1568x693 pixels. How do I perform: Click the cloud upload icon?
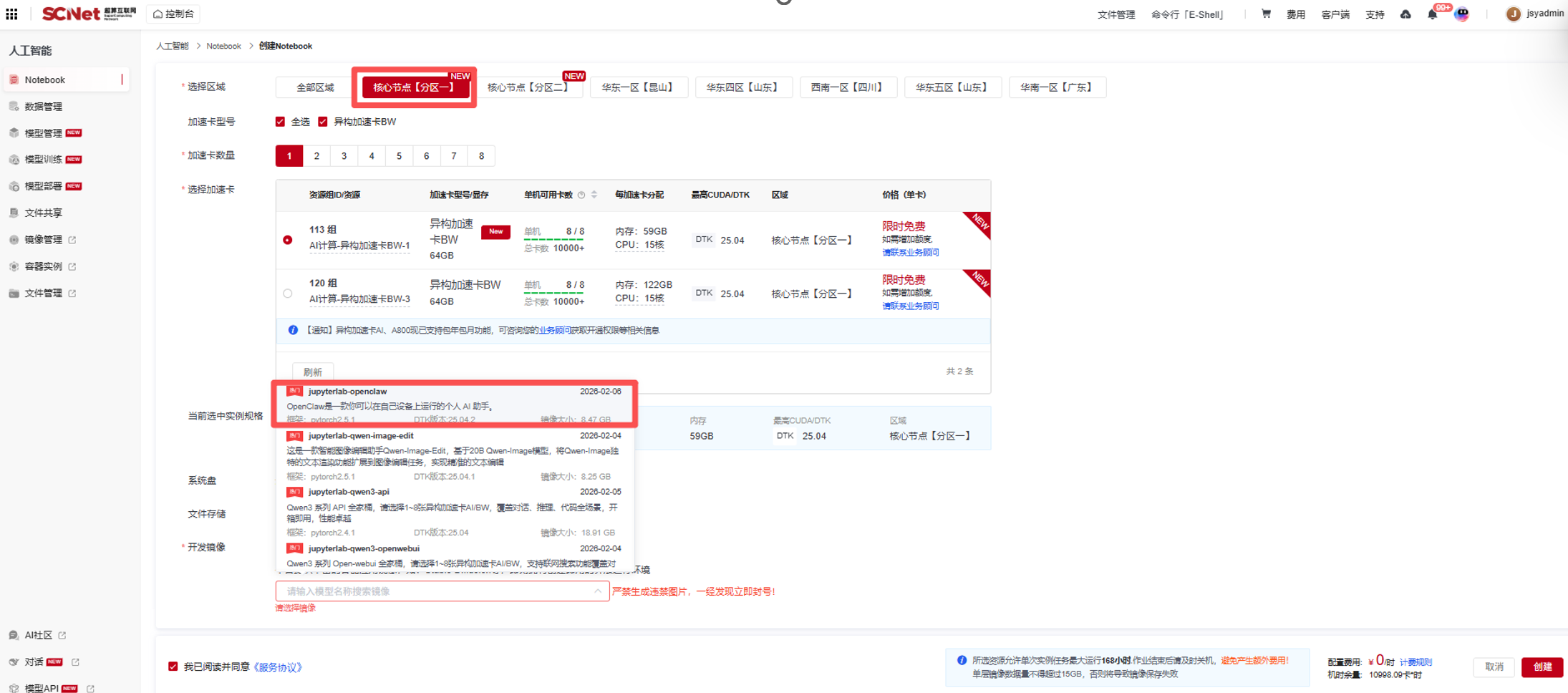click(x=1405, y=14)
